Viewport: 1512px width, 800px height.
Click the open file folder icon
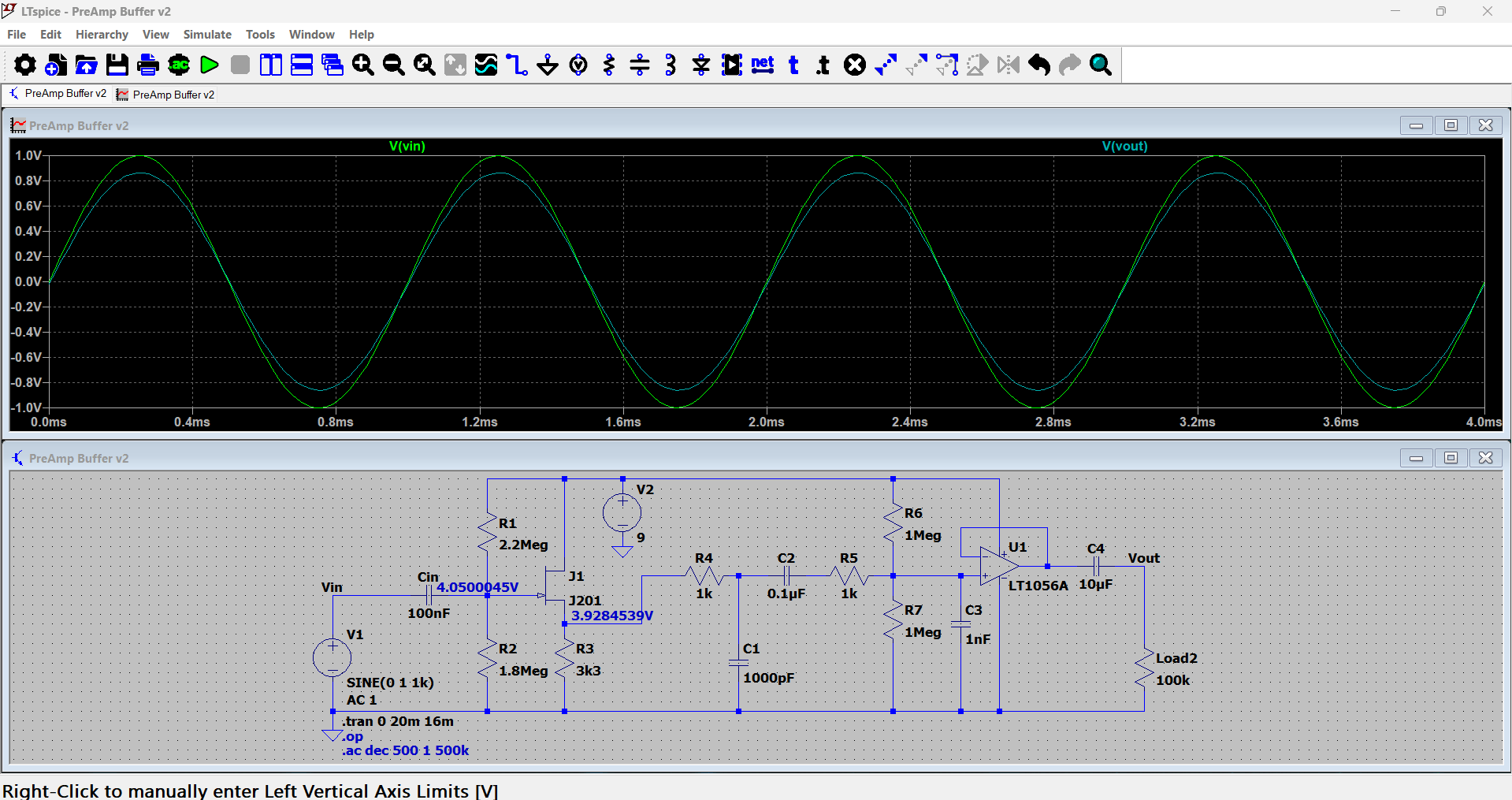pyautogui.click(x=87, y=65)
